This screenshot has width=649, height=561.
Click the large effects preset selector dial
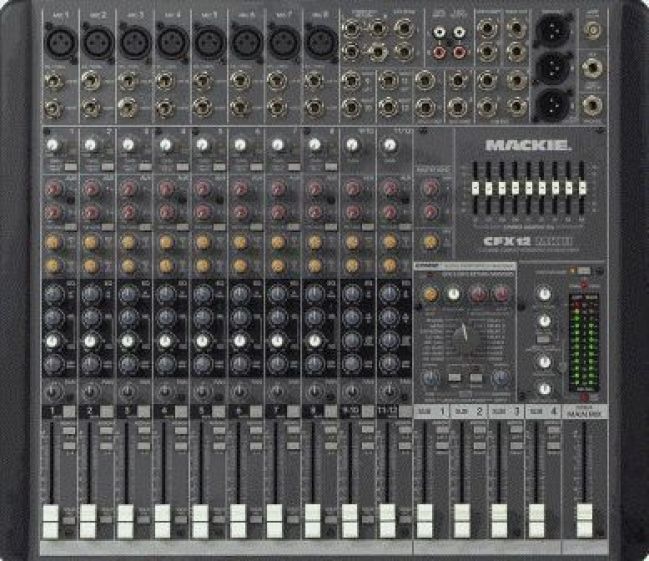pyautogui.click(x=461, y=336)
